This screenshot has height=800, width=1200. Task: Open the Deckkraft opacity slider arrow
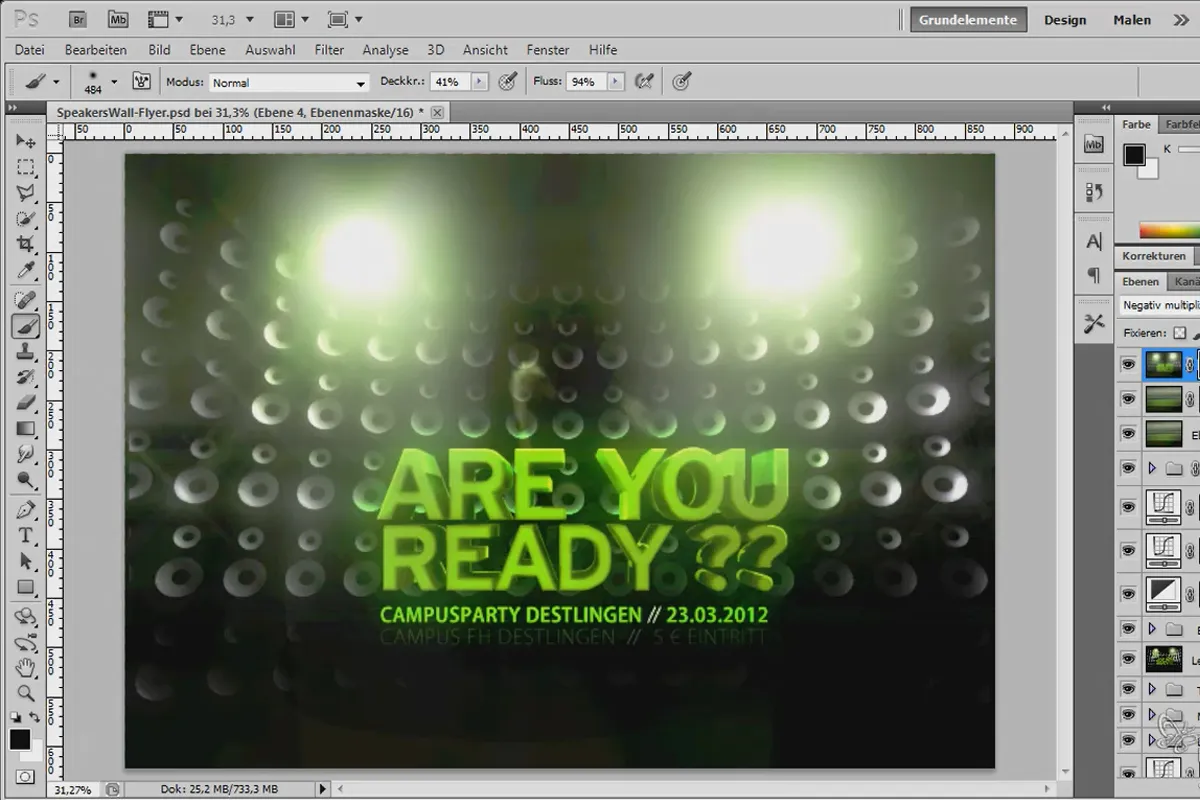pos(480,82)
